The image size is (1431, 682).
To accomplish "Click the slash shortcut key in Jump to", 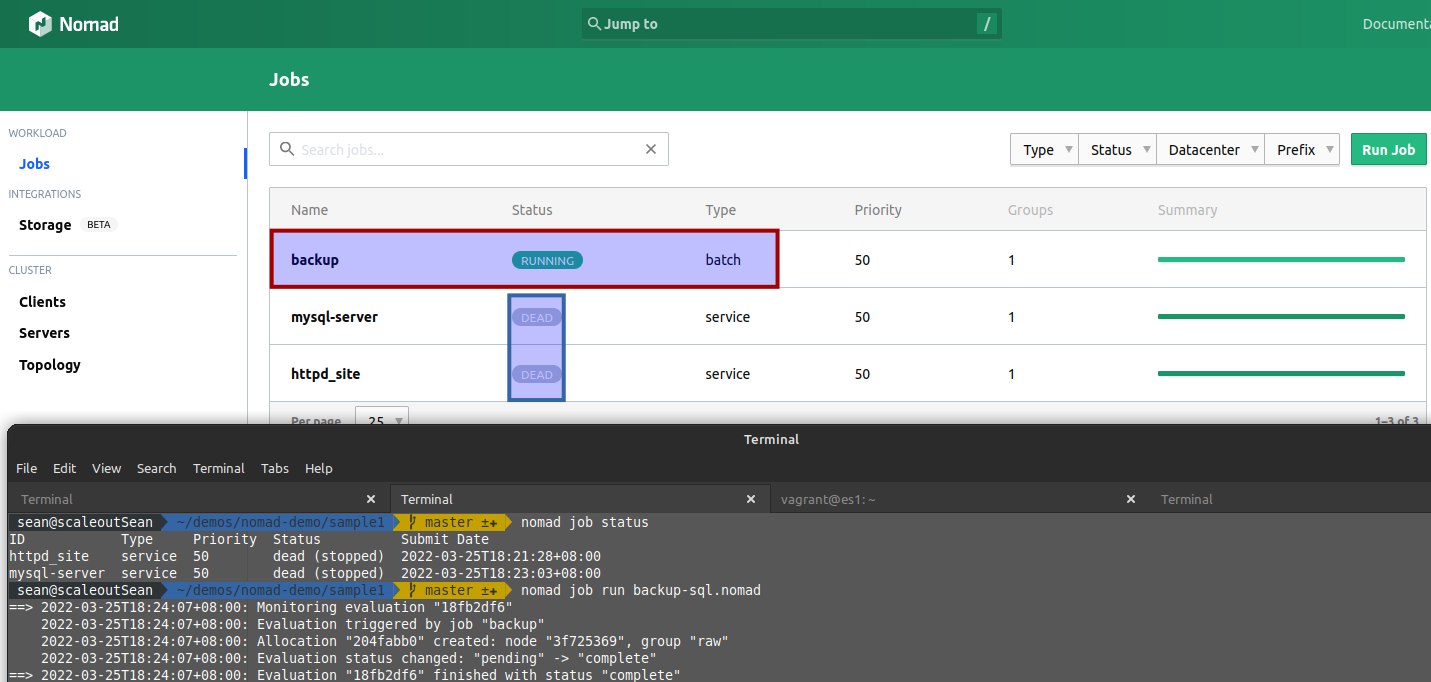I will pos(987,24).
